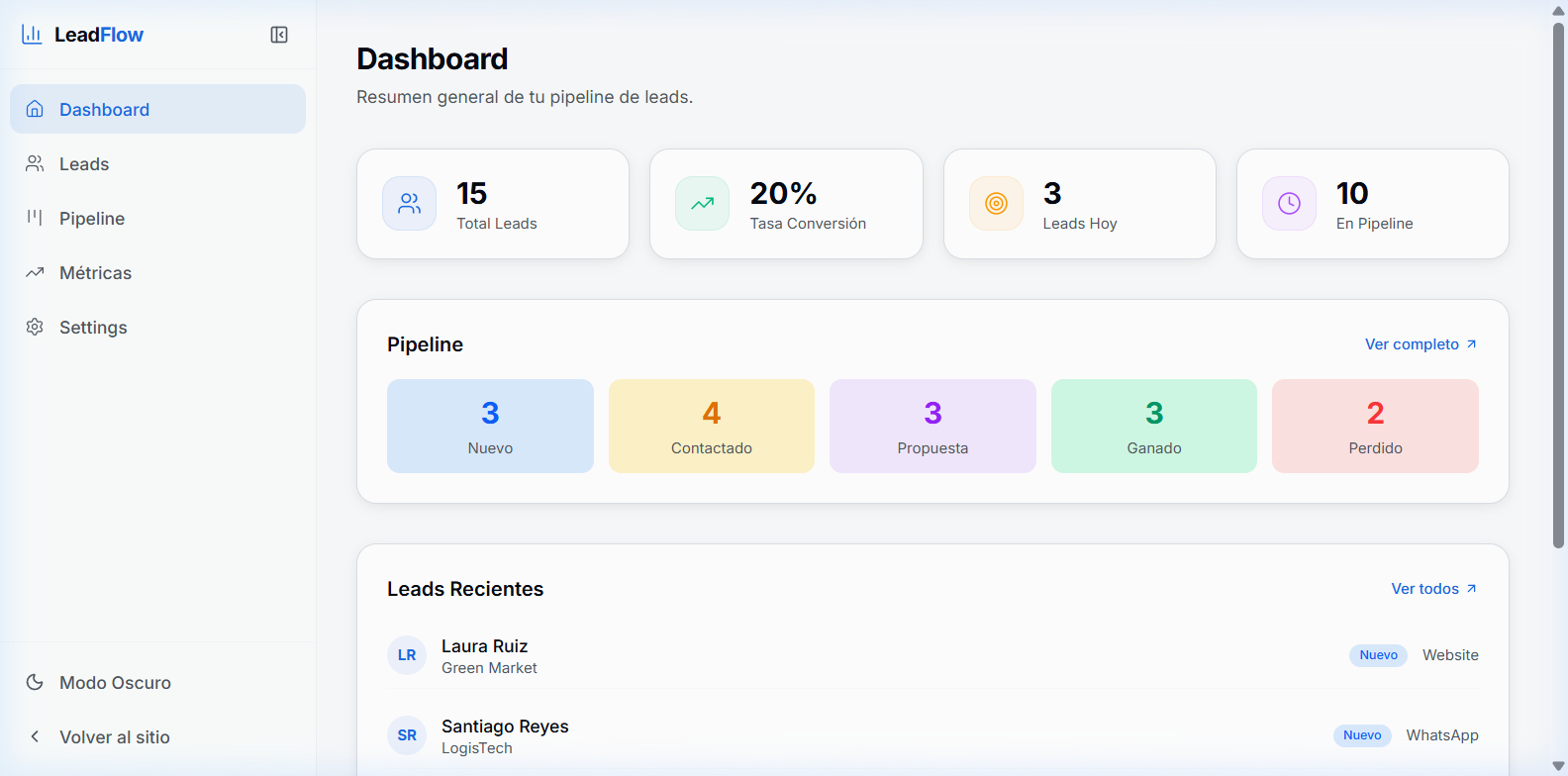The height and width of the screenshot is (776, 1568).
Task: Open the Pipeline sidebar menu item
Action: tap(91, 219)
